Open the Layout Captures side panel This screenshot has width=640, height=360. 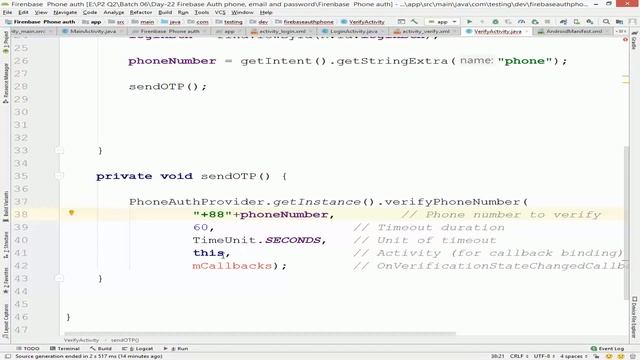point(6,320)
